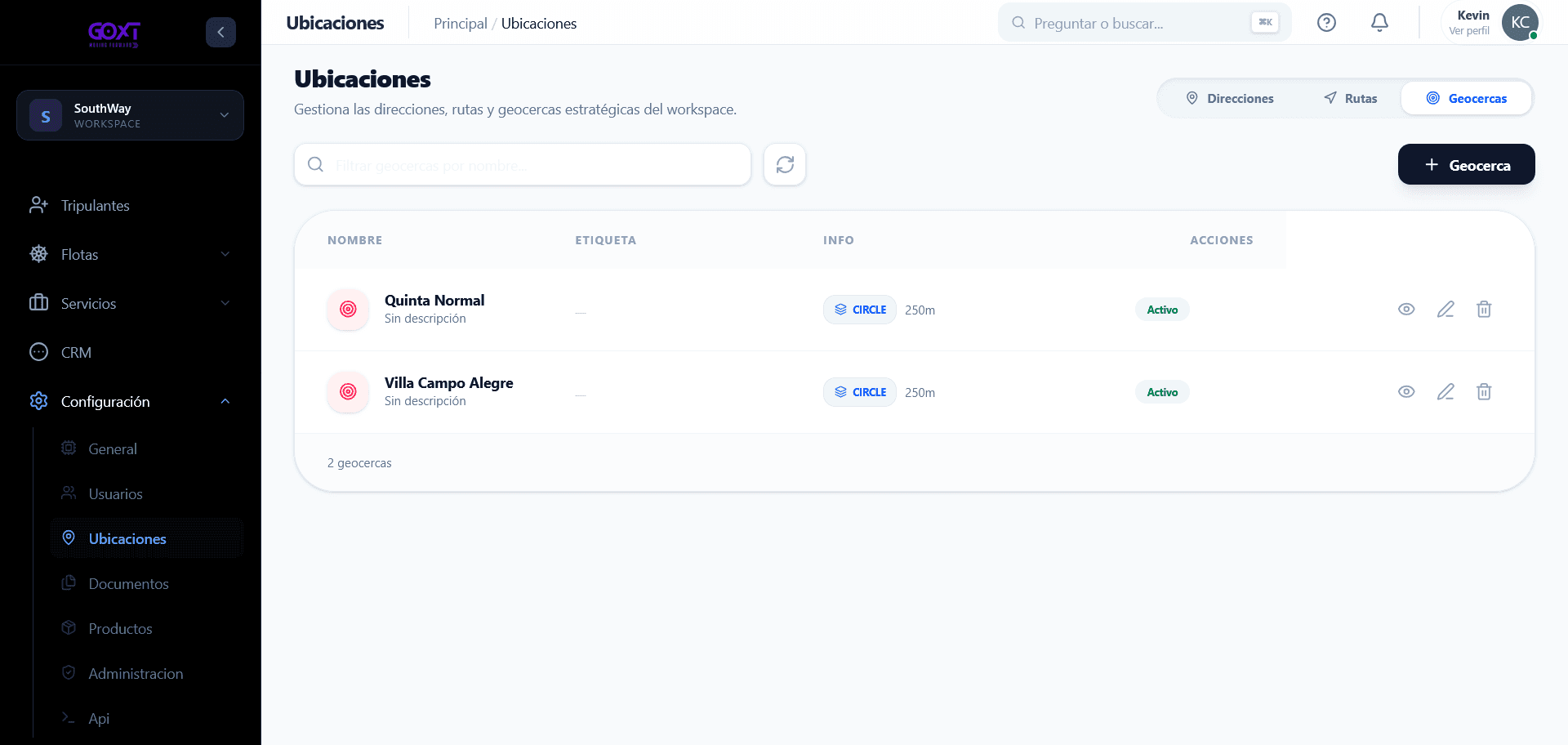Edit the Quinta Normal geocerca

point(1445,310)
